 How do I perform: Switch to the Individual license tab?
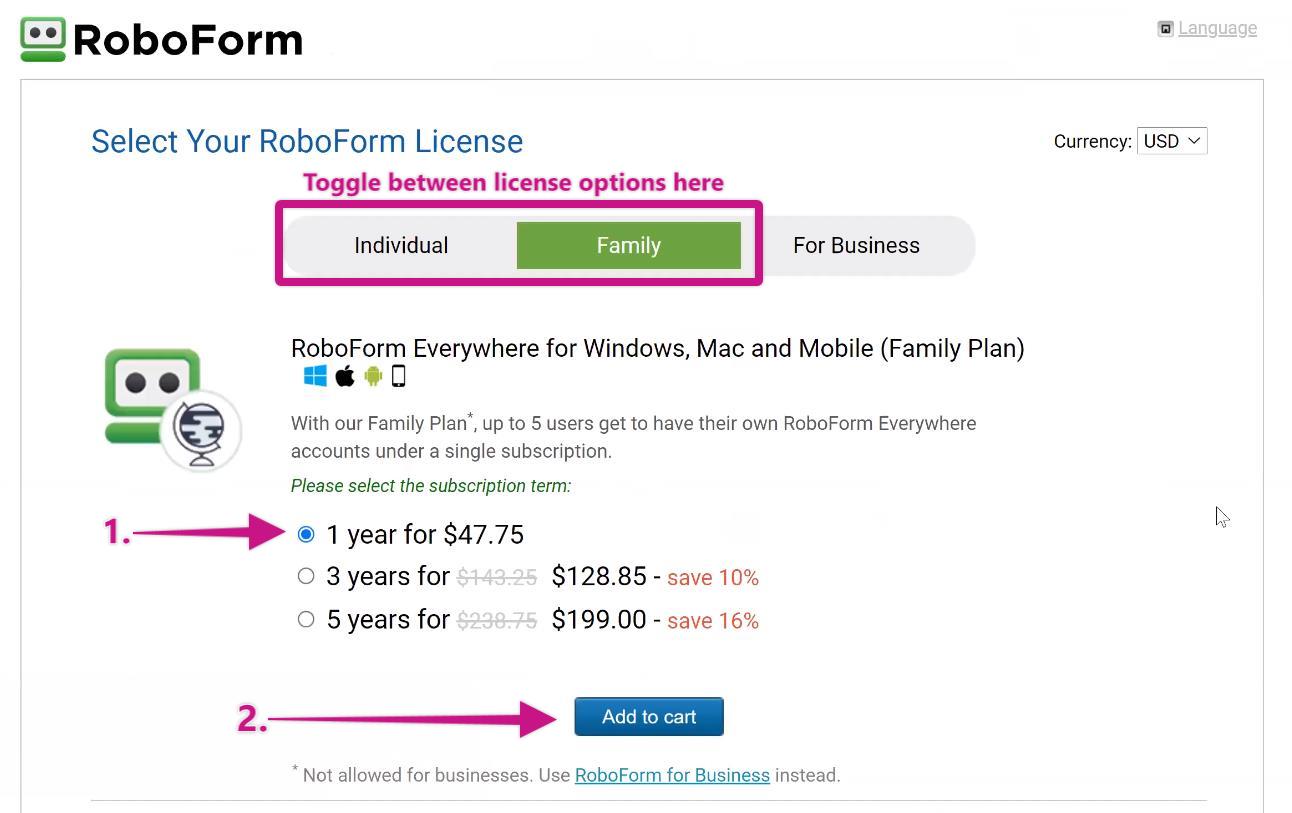click(x=401, y=245)
